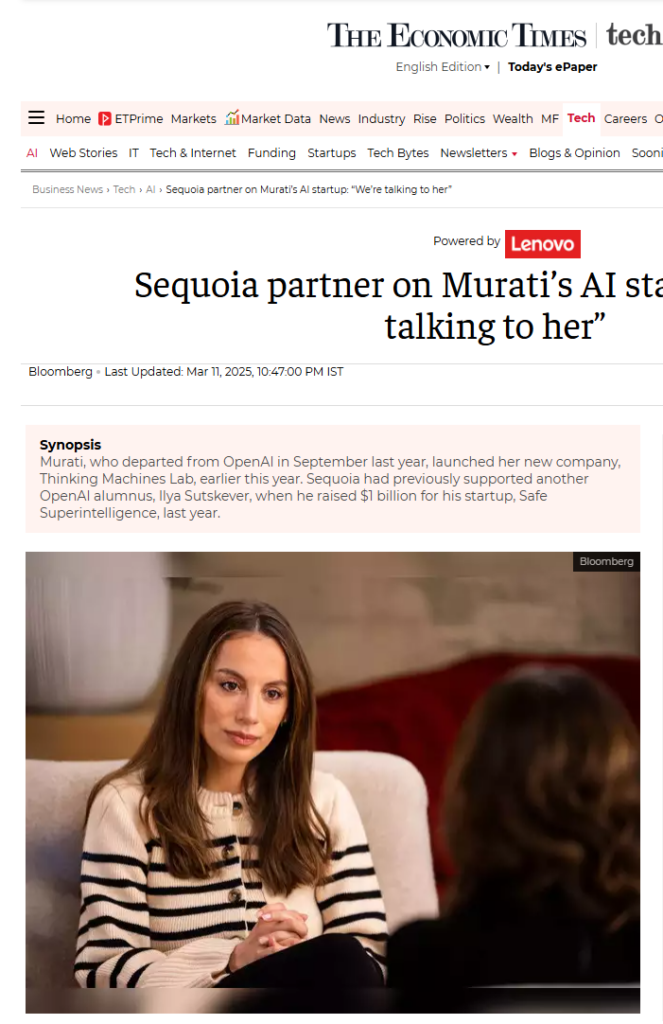The width and height of the screenshot is (663, 1024).
Task: Go to the Markets menu item
Action: pyautogui.click(x=193, y=119)
